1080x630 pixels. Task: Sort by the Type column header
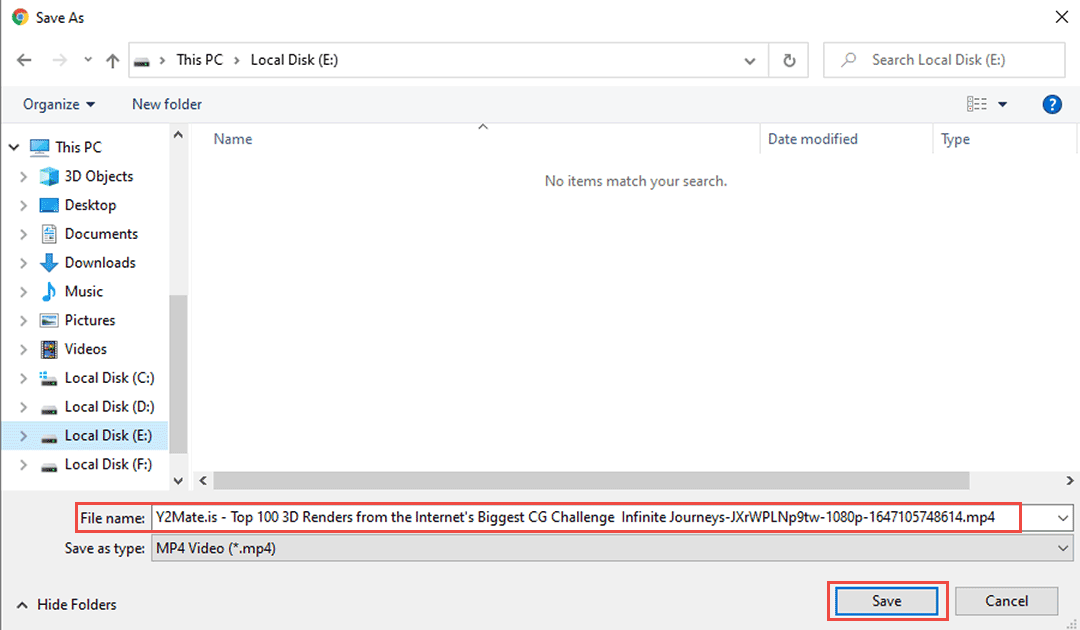tap(955, 139)
